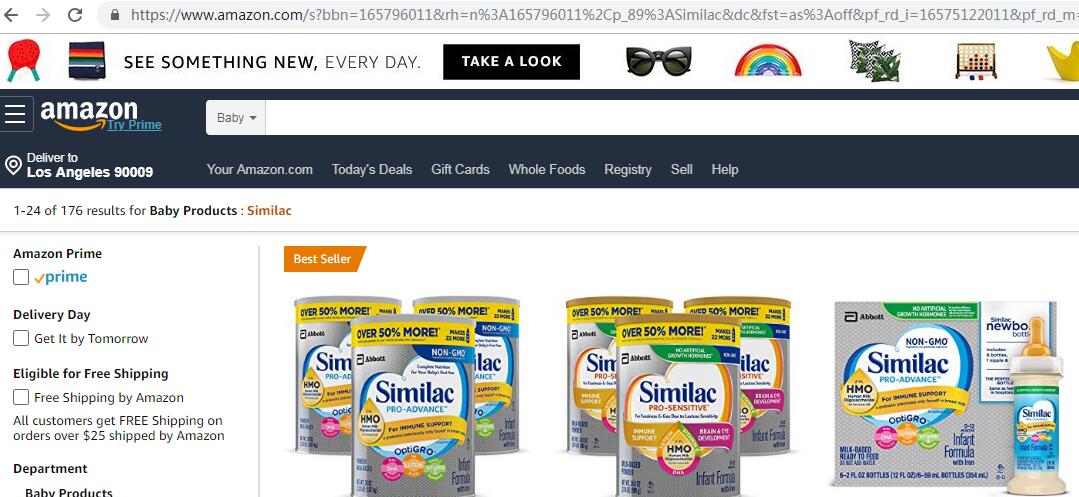This screenshot has height=497, width=1079.
Task: Open the Gift Cards nav link
Action: point(460,169)
